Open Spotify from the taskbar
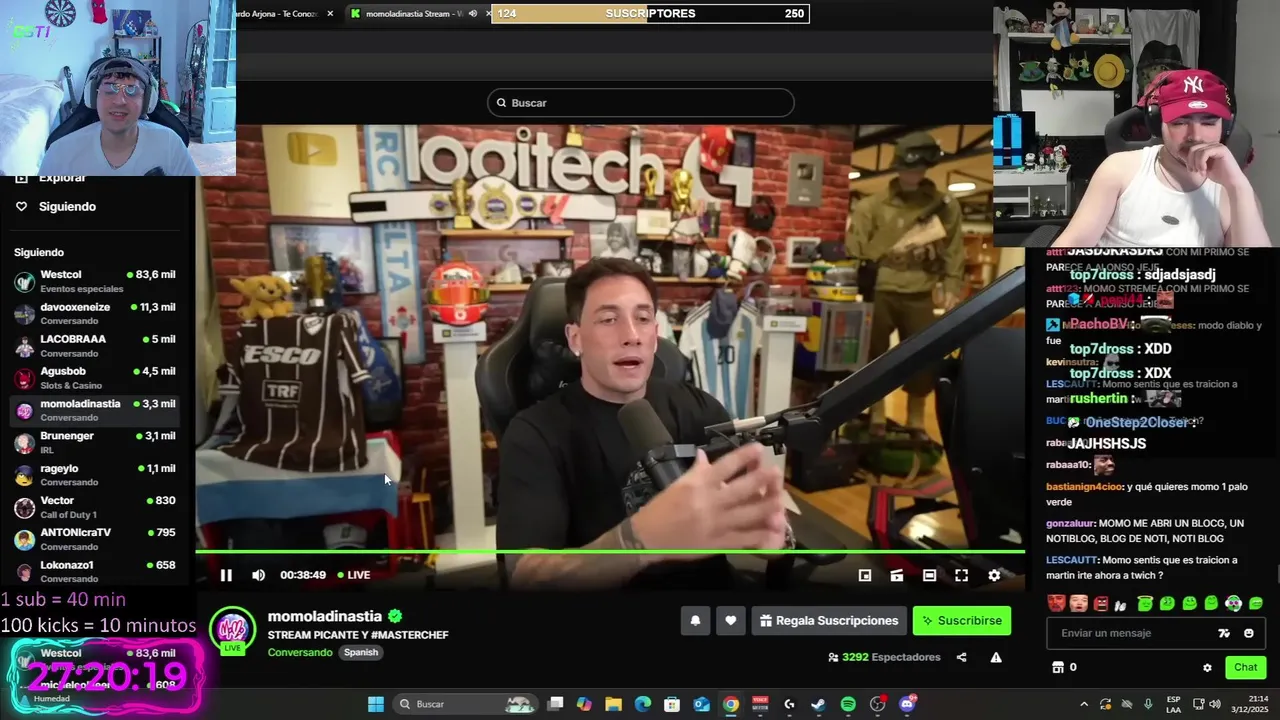The image size is (1280, 720). click(x=848, y=704)
